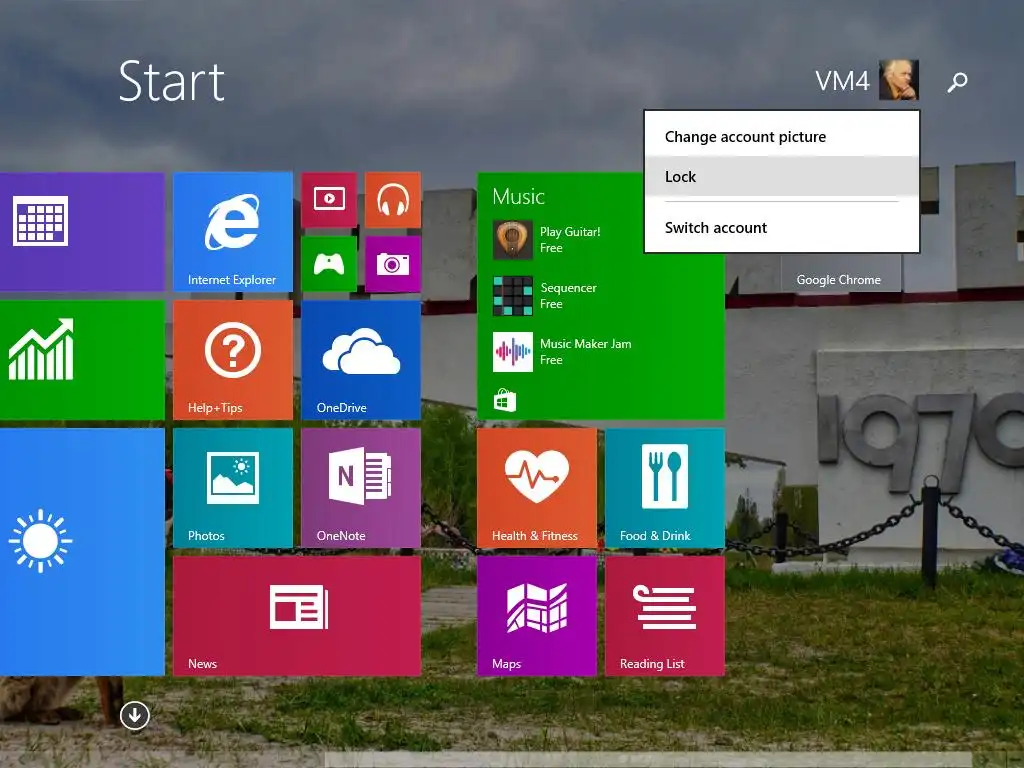Open the Health & Fitness tile

click(x=537, y=488)
